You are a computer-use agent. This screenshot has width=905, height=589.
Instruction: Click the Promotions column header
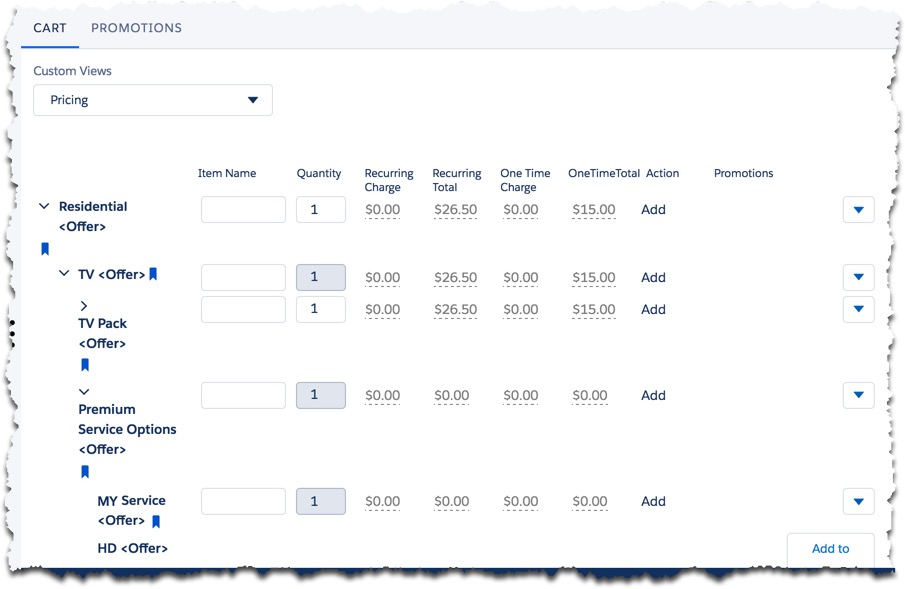point(743,173)
